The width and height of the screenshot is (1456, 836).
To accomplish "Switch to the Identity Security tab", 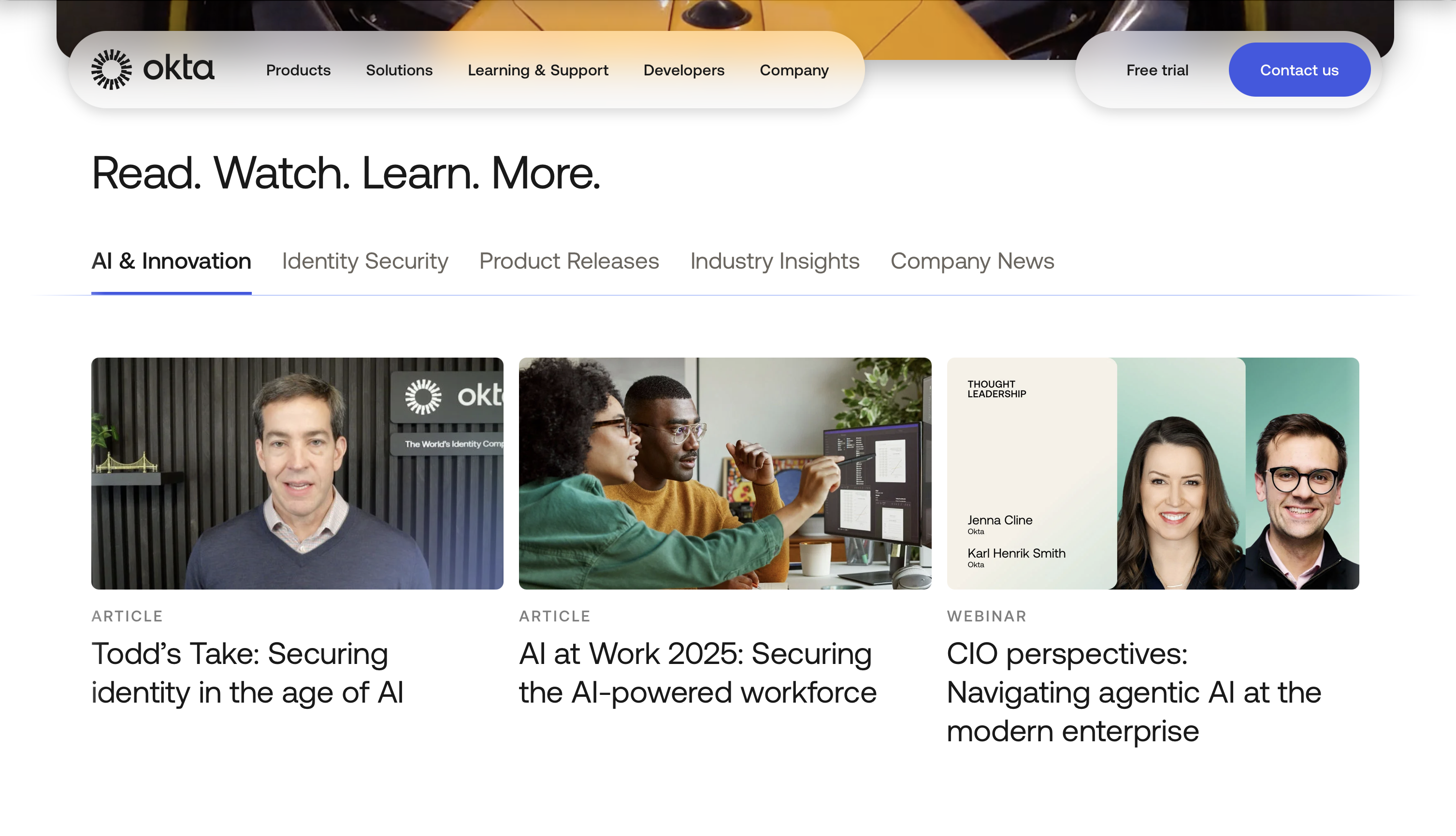I will [364, 261].
